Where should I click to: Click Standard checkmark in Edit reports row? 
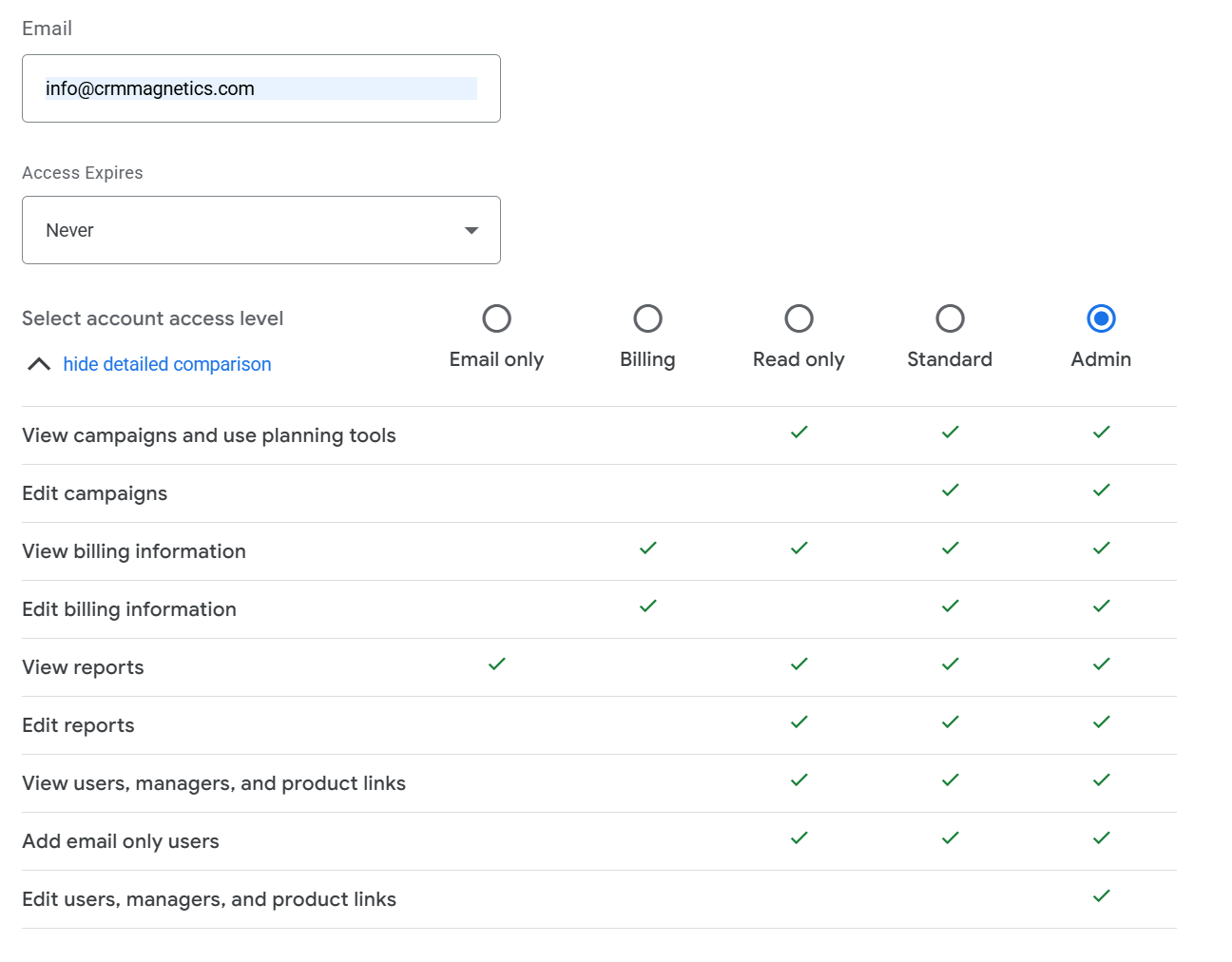(950, 722)
